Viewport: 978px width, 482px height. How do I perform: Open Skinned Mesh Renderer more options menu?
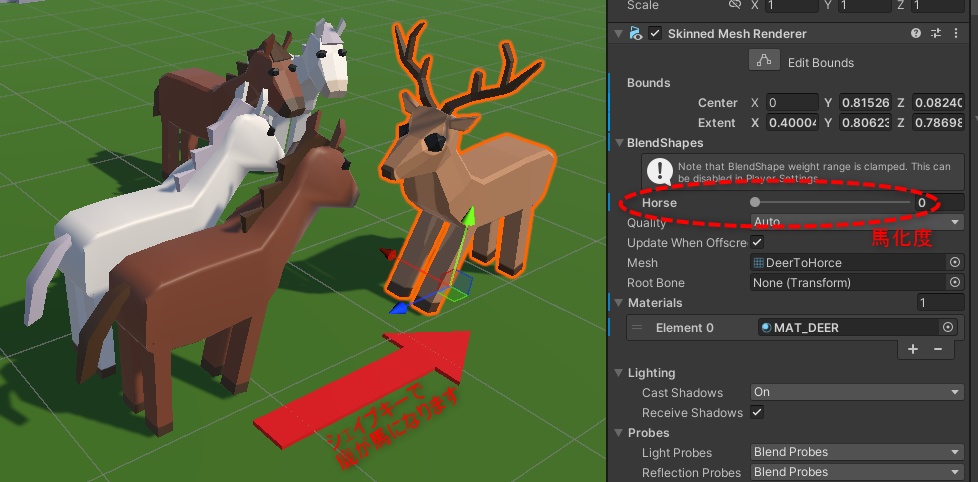(956, 34)
